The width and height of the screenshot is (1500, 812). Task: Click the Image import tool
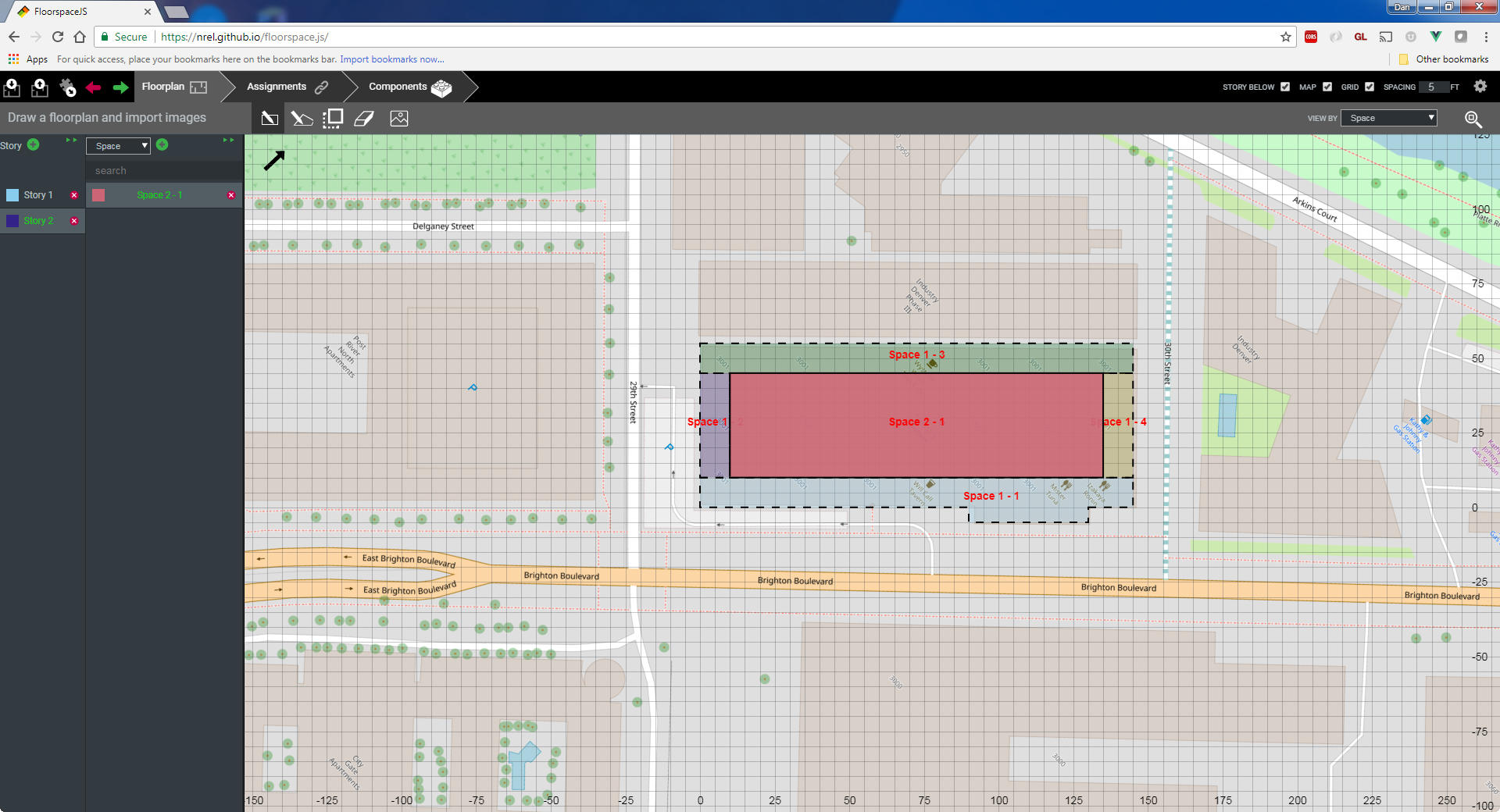click(x=399, y=119)
